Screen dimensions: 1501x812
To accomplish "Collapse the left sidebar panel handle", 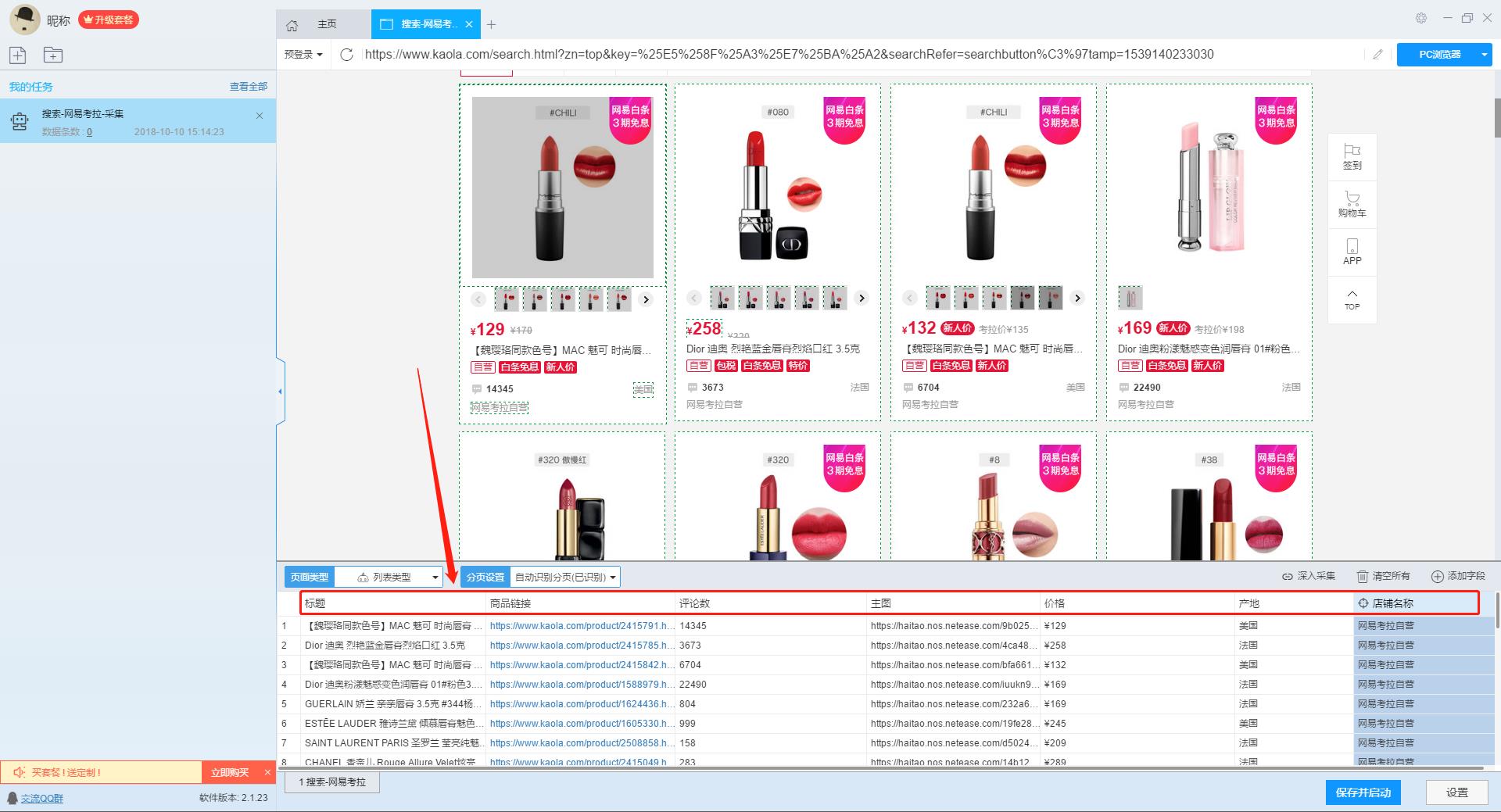I will 280,391.
